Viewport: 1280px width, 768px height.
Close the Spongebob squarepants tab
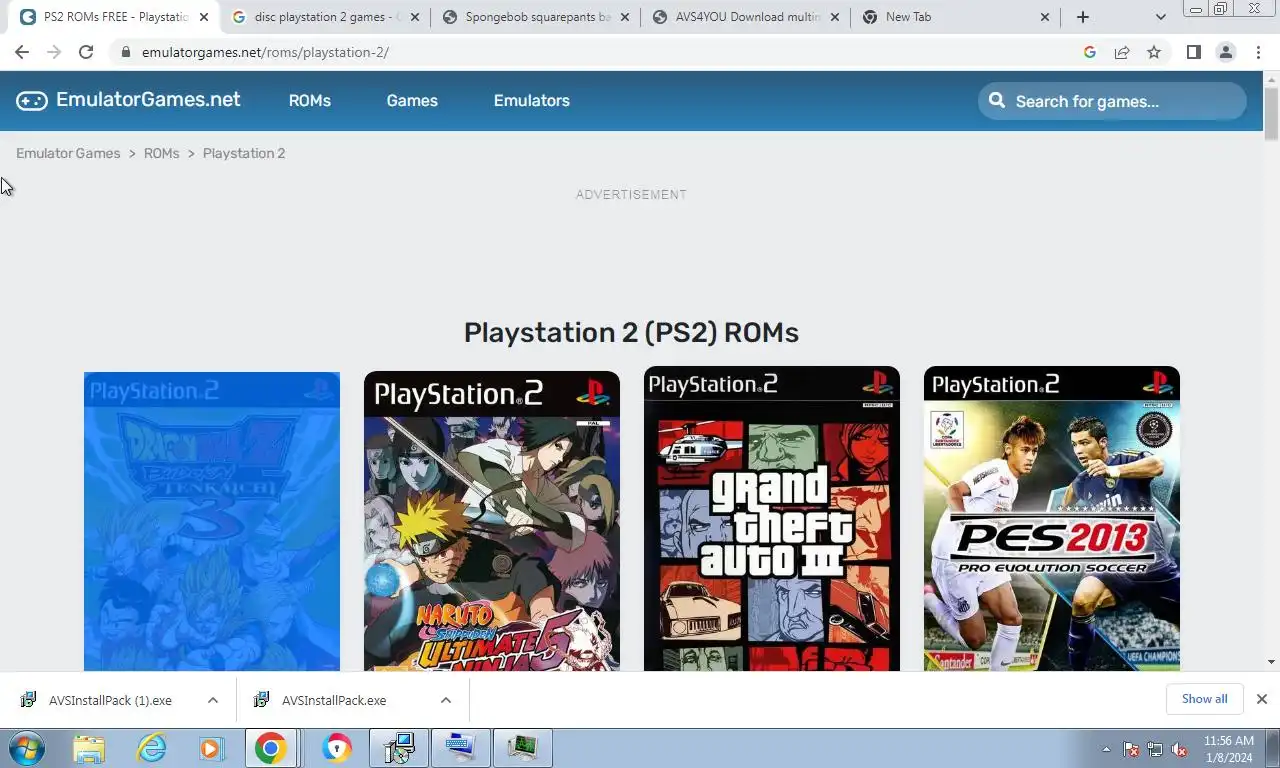(x=625, y=17)
